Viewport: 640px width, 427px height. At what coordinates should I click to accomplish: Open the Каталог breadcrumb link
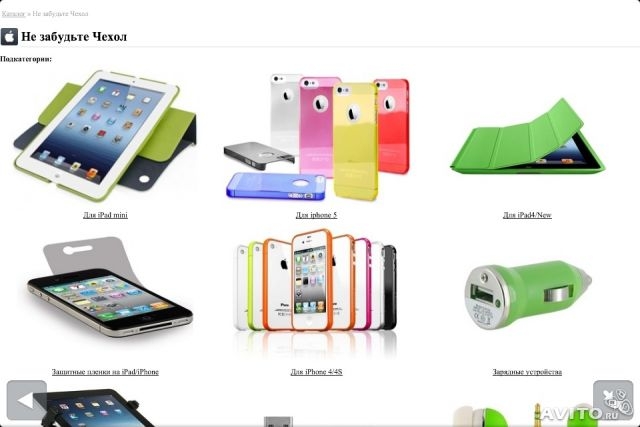tap(13, 13)
